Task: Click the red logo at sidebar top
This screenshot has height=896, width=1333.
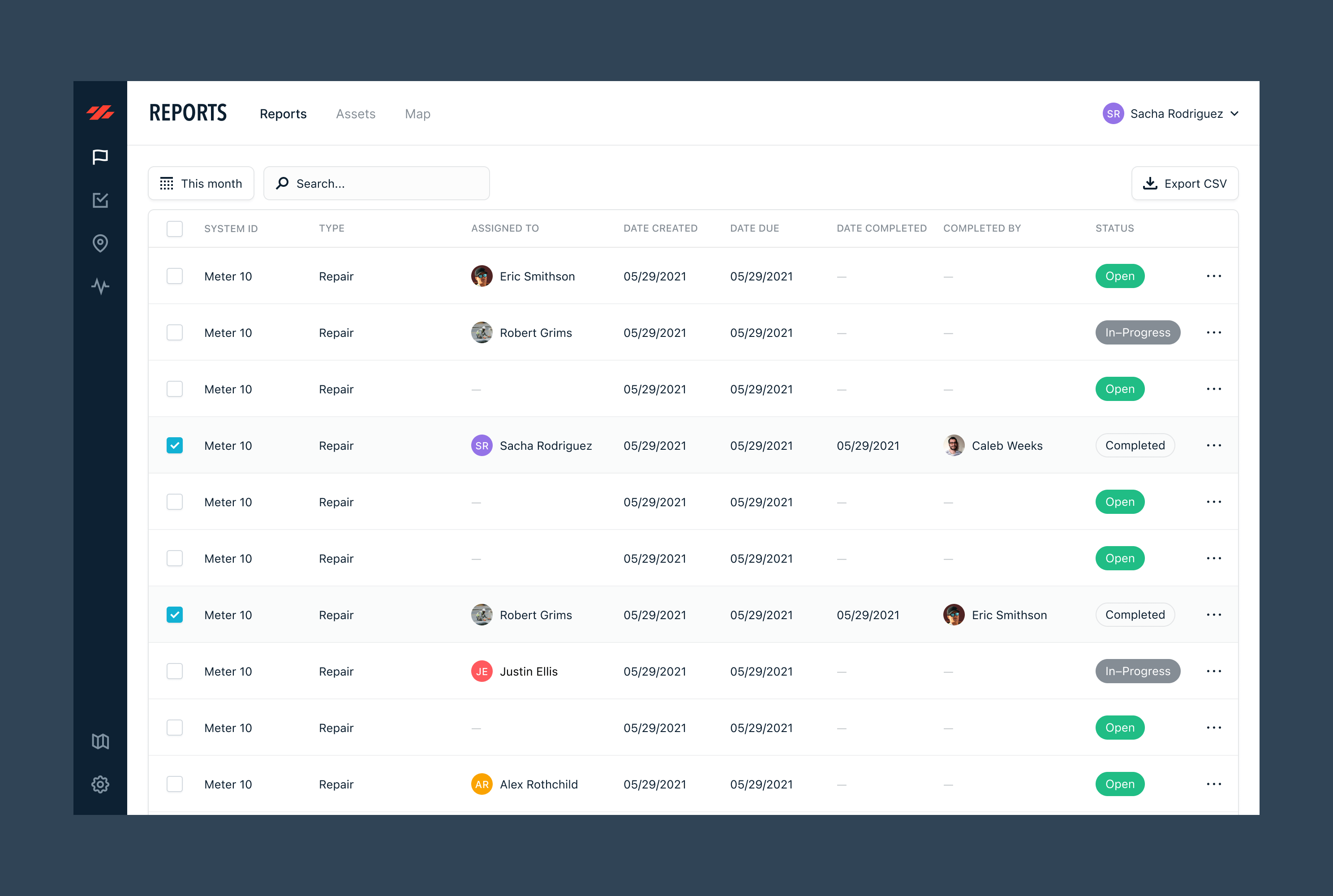Action: 100,112
